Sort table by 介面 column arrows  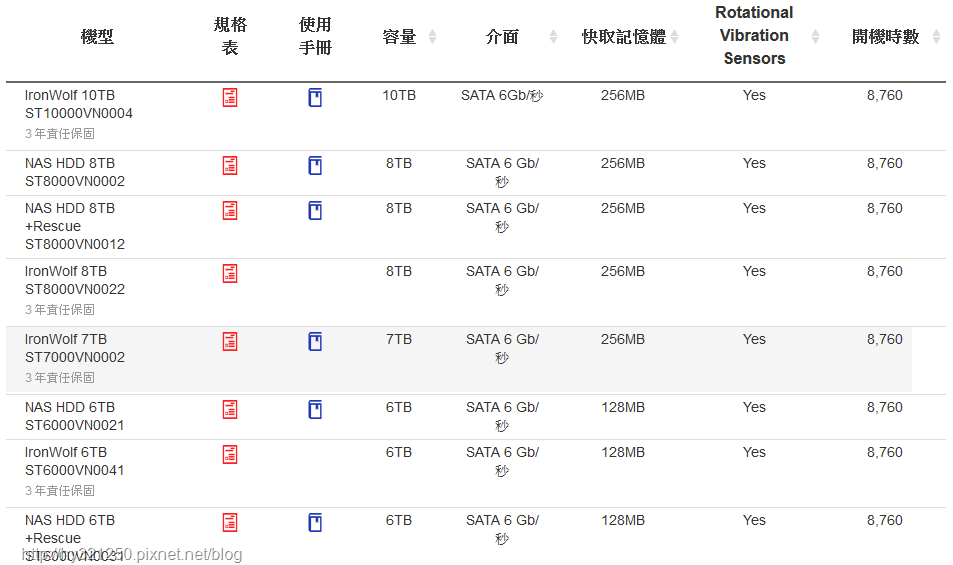click(x=553, y=36)
